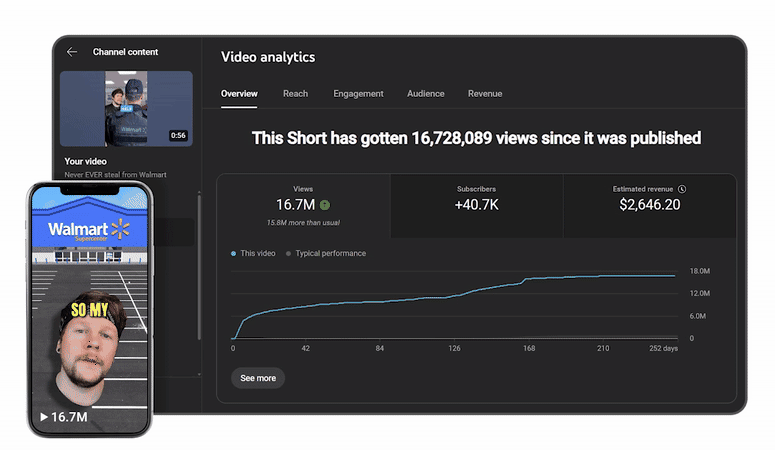Image resolution: width=775 pixels, height=450 pixels.
Task: Click the Walmart Supercenter sign on the phone
Action: tap(89, 230)
